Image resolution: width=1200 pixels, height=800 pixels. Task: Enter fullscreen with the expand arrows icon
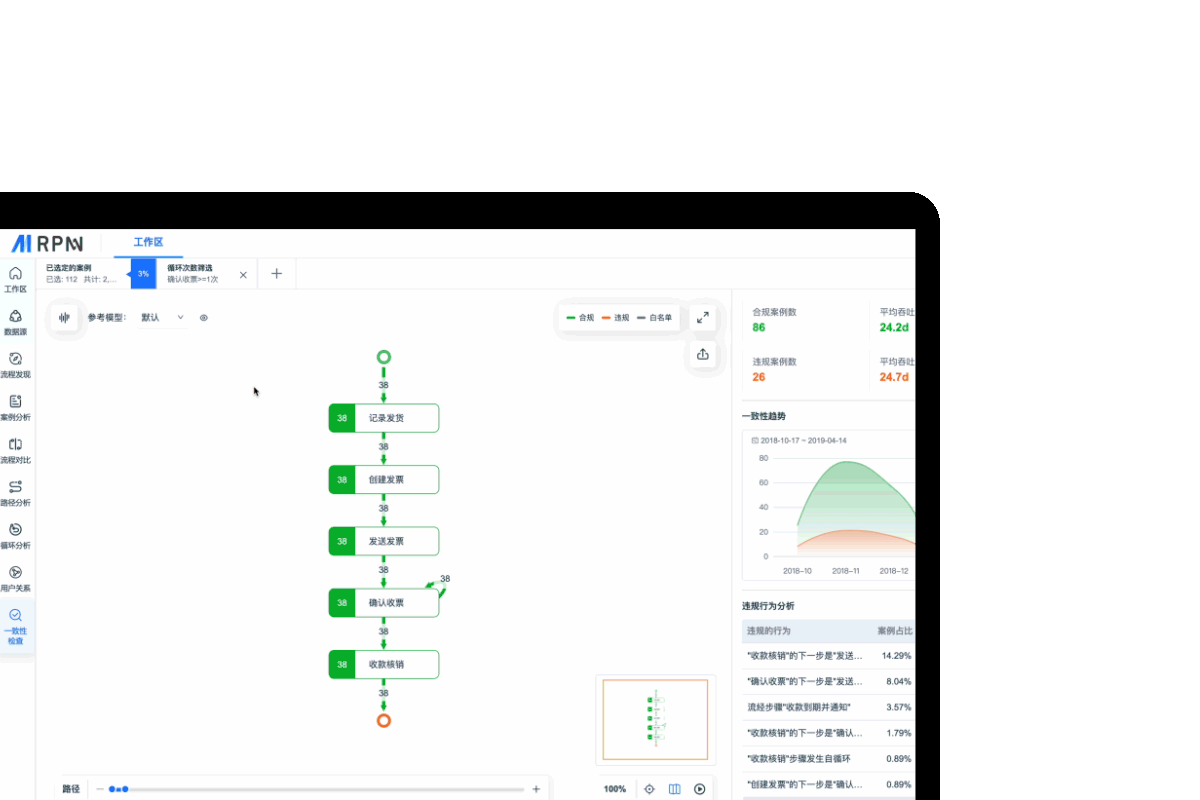(x=703, y=317)
